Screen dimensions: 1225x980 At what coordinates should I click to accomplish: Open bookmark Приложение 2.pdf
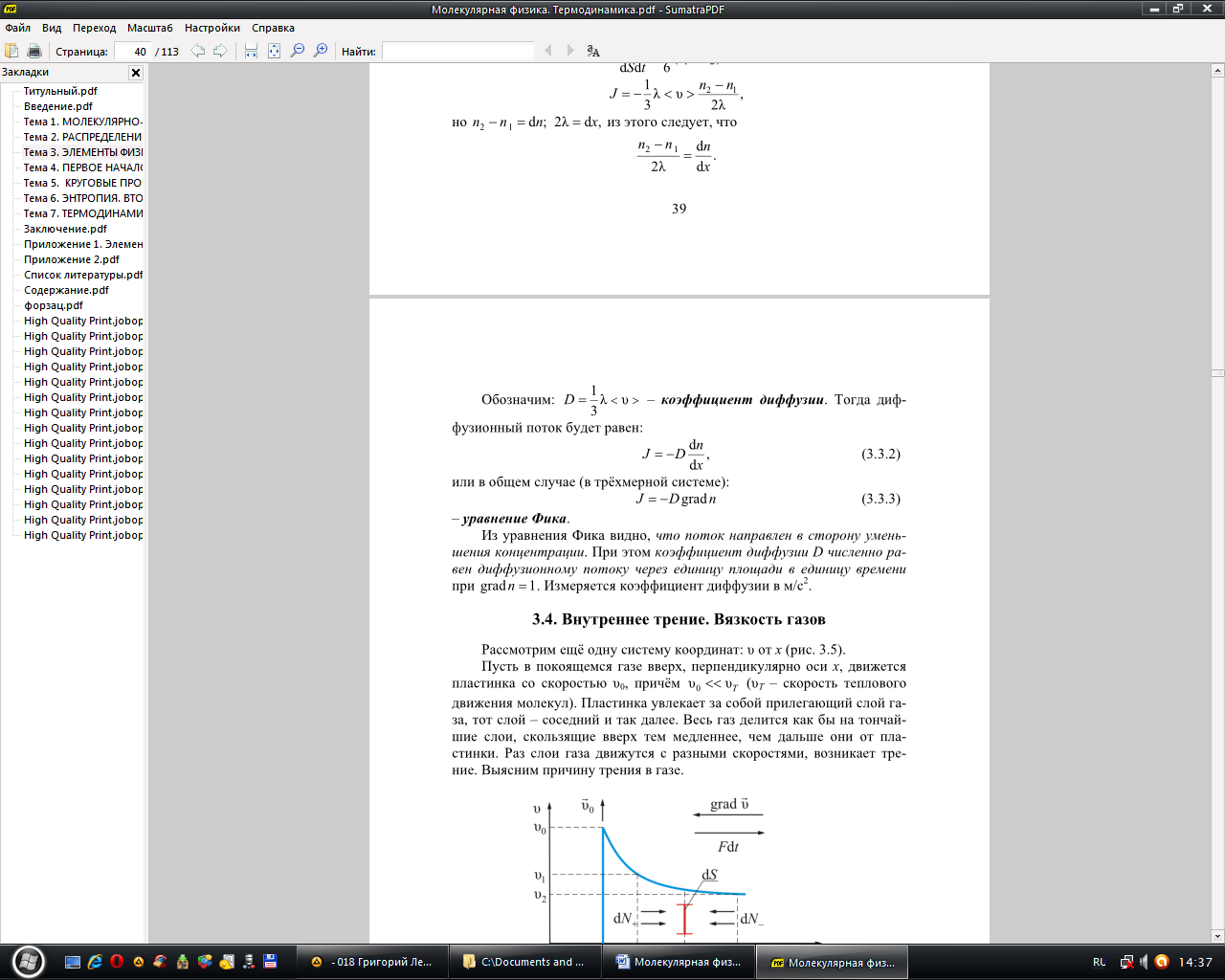pyautogui.click(x=72, y=259)
